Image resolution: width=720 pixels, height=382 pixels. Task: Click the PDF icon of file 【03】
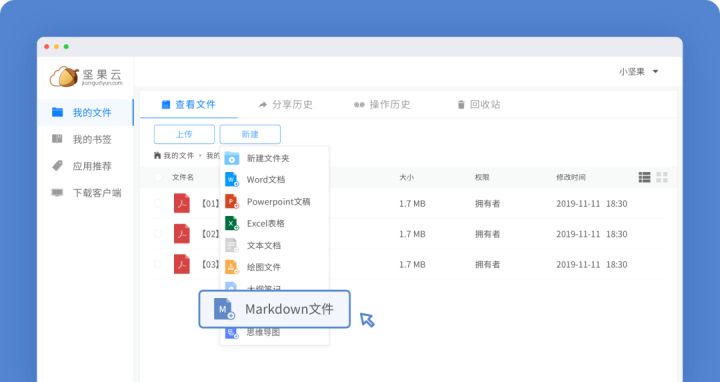point(182,264)
